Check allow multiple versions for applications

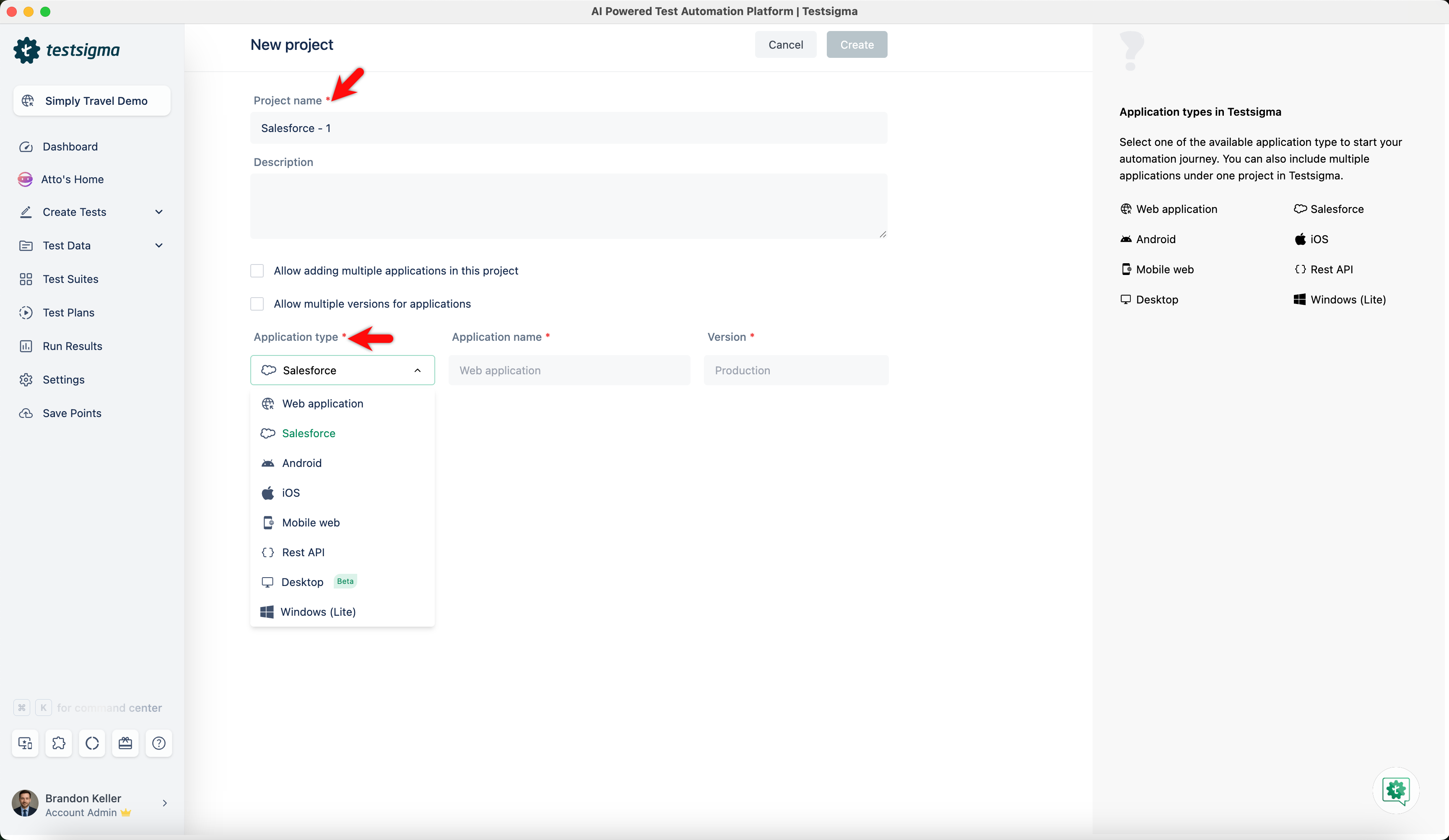pos(257,303)
